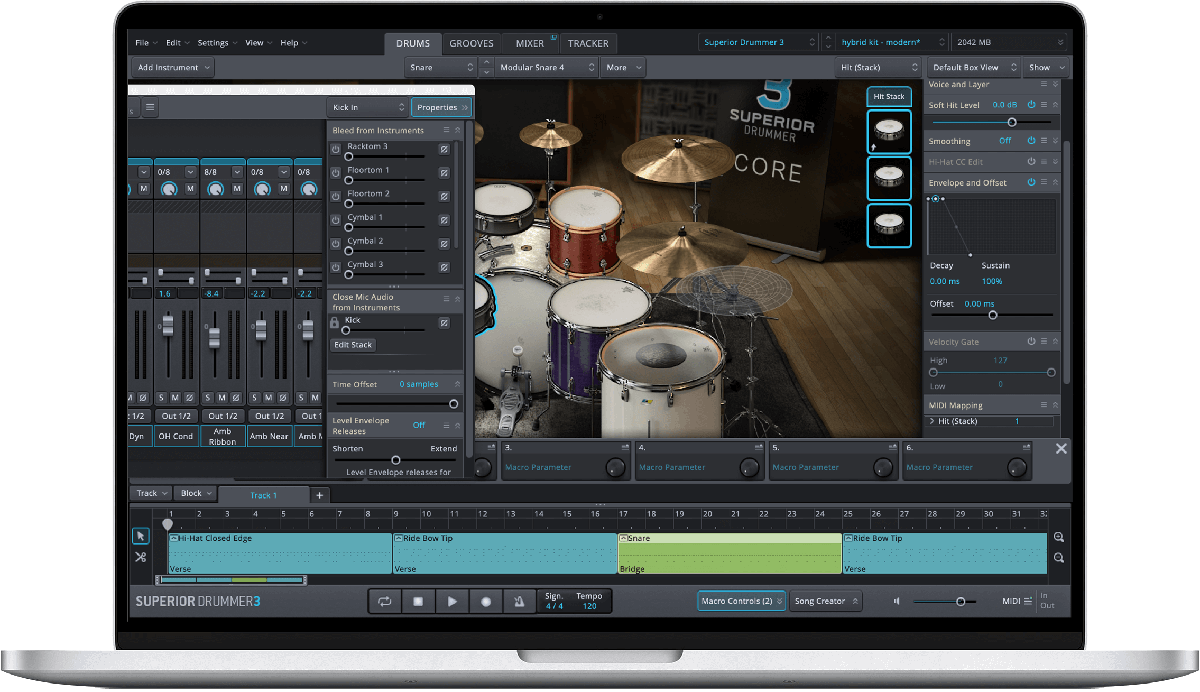
Task: Enable the Velocity Gate power button
Action: pos(1031,342)
